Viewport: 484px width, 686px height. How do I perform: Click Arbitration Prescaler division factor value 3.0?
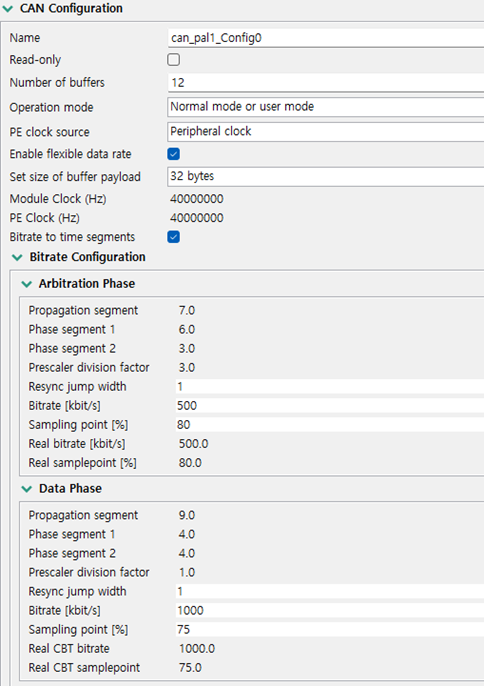pos(187,368)
